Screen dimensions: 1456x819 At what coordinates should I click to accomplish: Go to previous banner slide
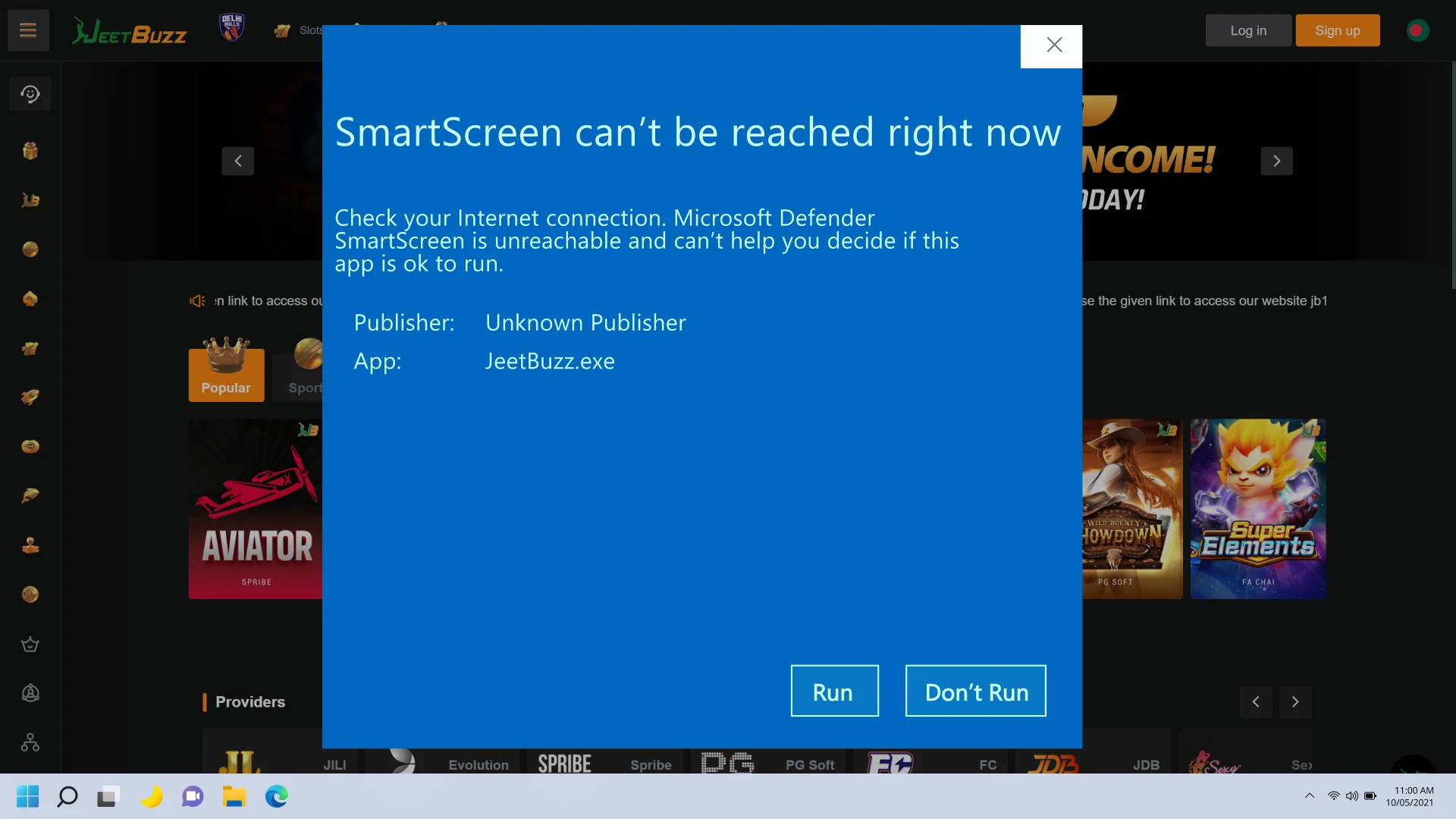pyautogui.click(x=238, y=161)
